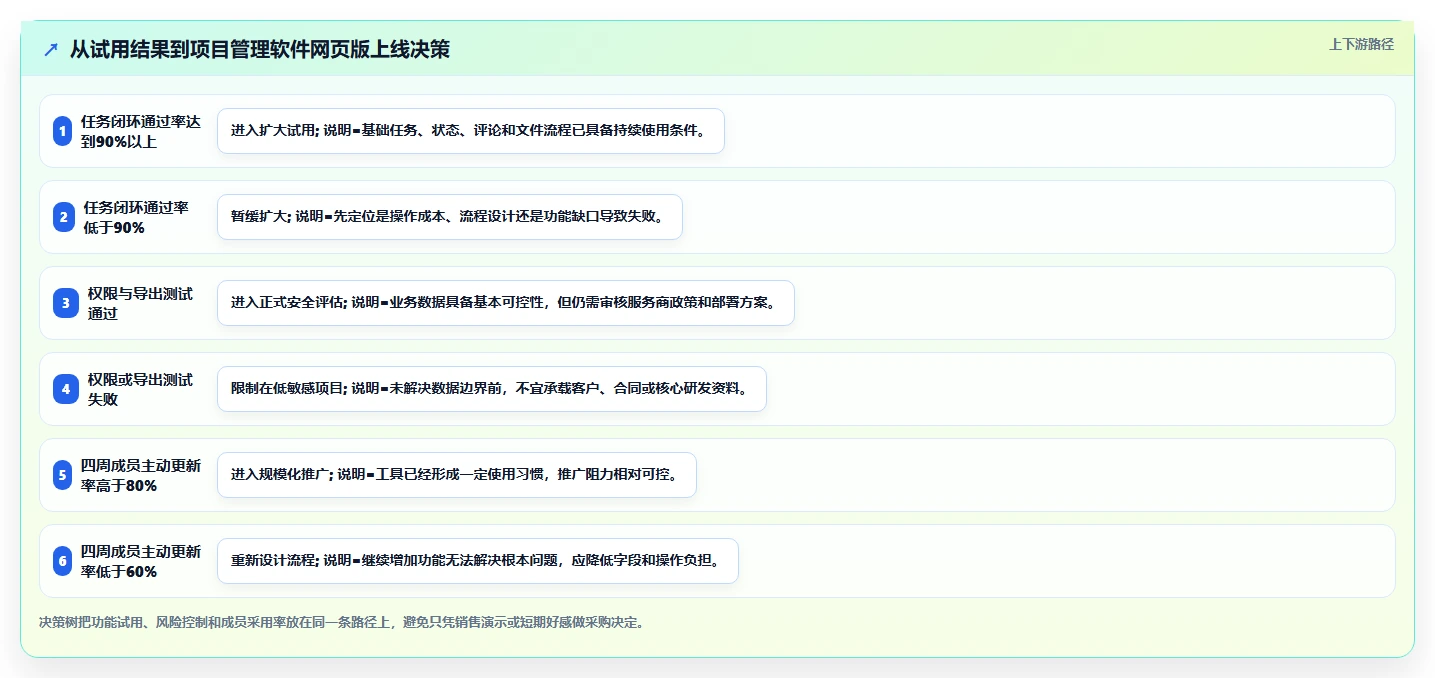Click the arrow icon beside the title
1435x678 pixels.
[x=51, y=49]
